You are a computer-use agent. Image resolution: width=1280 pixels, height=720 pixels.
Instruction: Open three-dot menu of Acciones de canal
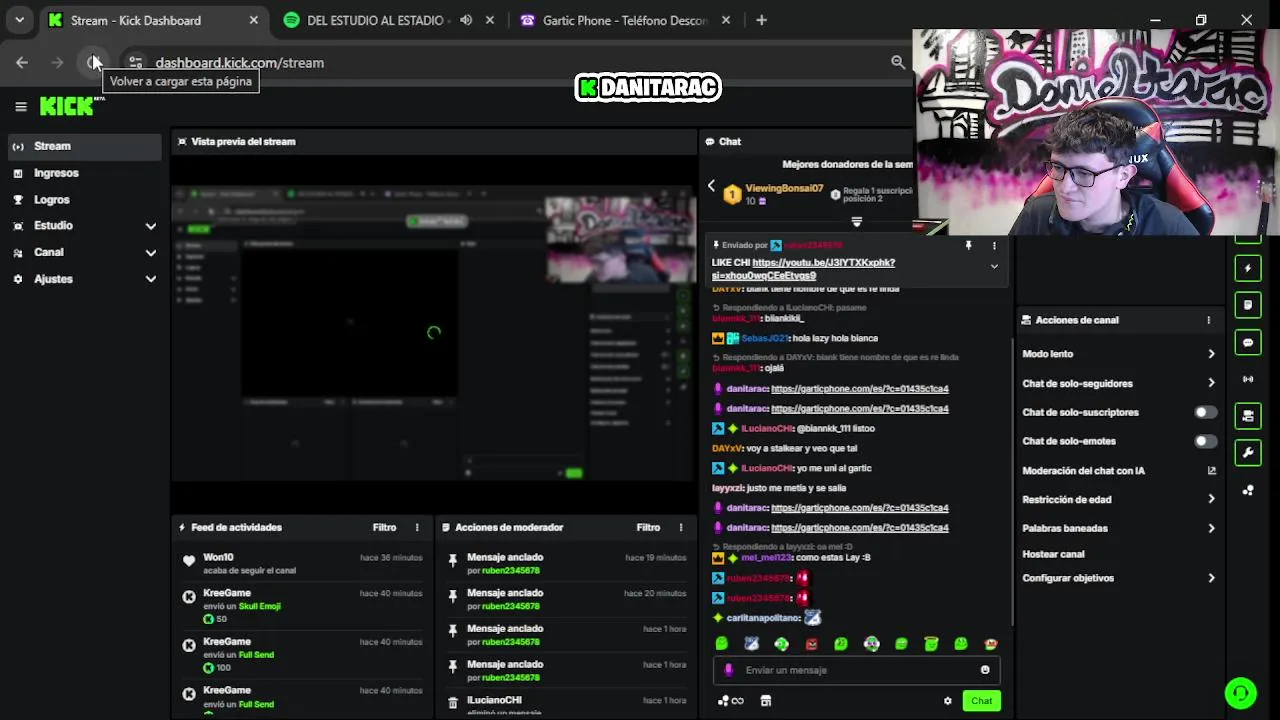[x=1208, y=320]
